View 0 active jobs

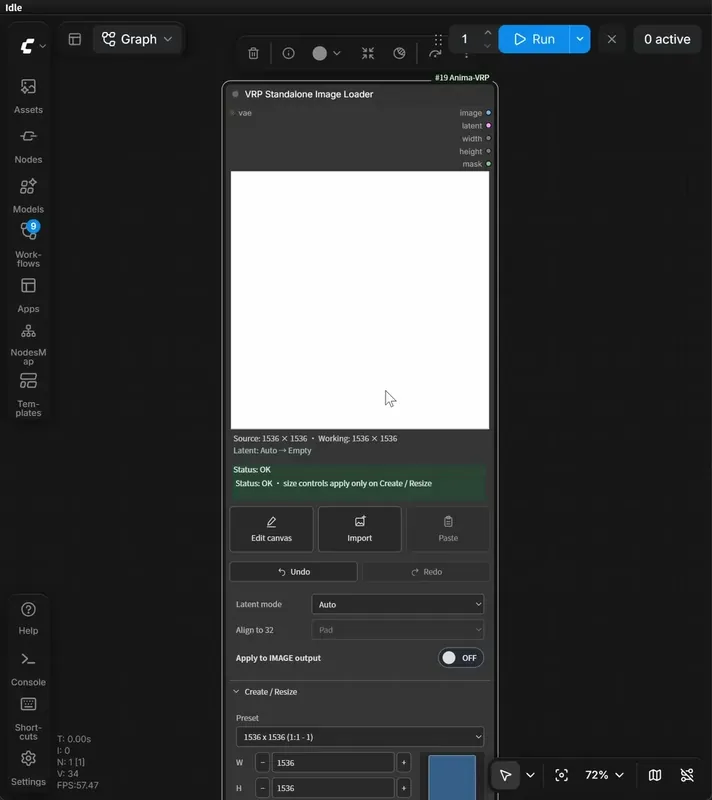point(667,39)
